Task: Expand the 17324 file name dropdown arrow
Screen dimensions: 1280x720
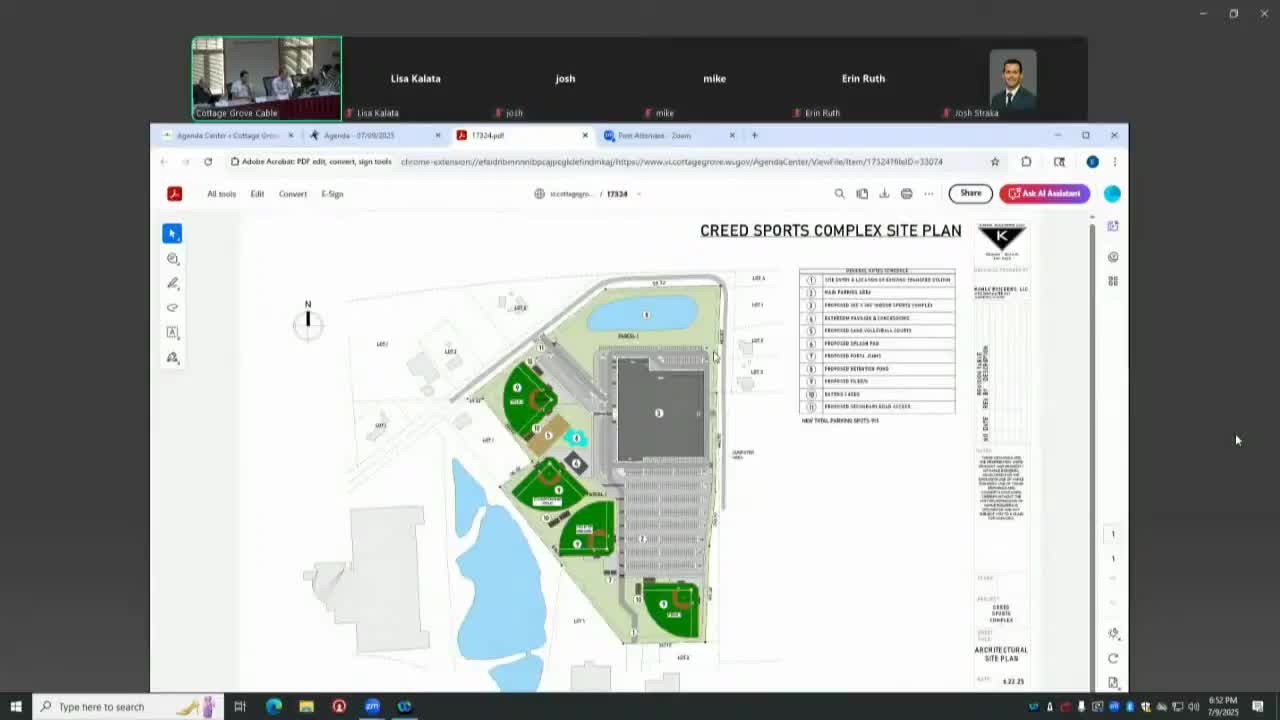Action: [x=638, y=194]
